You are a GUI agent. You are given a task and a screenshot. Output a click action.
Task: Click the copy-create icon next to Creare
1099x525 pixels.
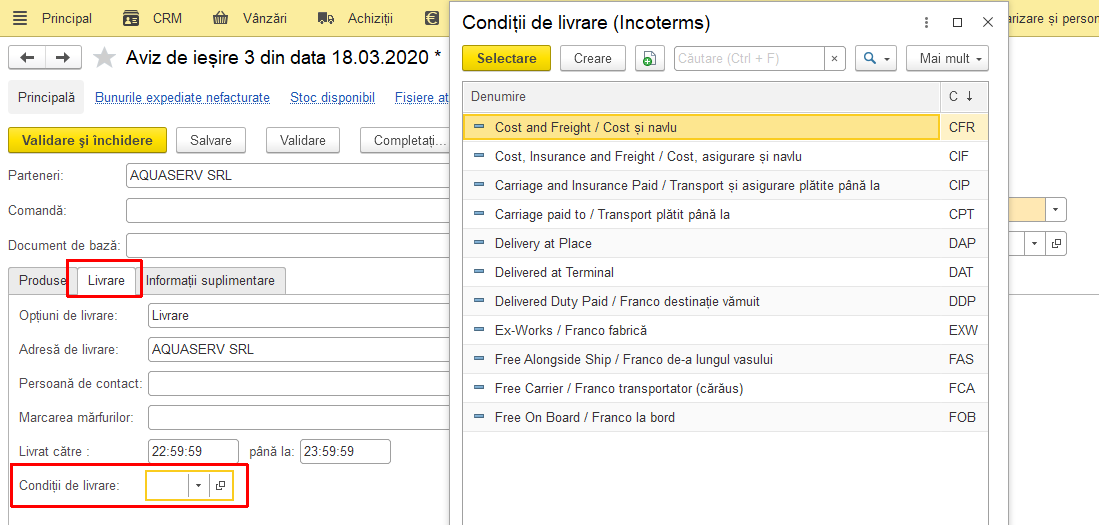650,59
